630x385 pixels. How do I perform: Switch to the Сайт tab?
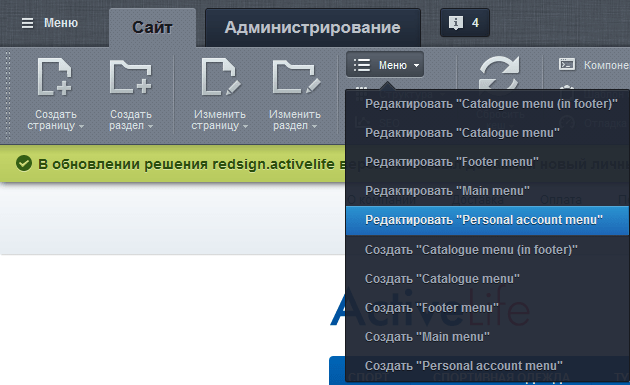pos(152,27)
